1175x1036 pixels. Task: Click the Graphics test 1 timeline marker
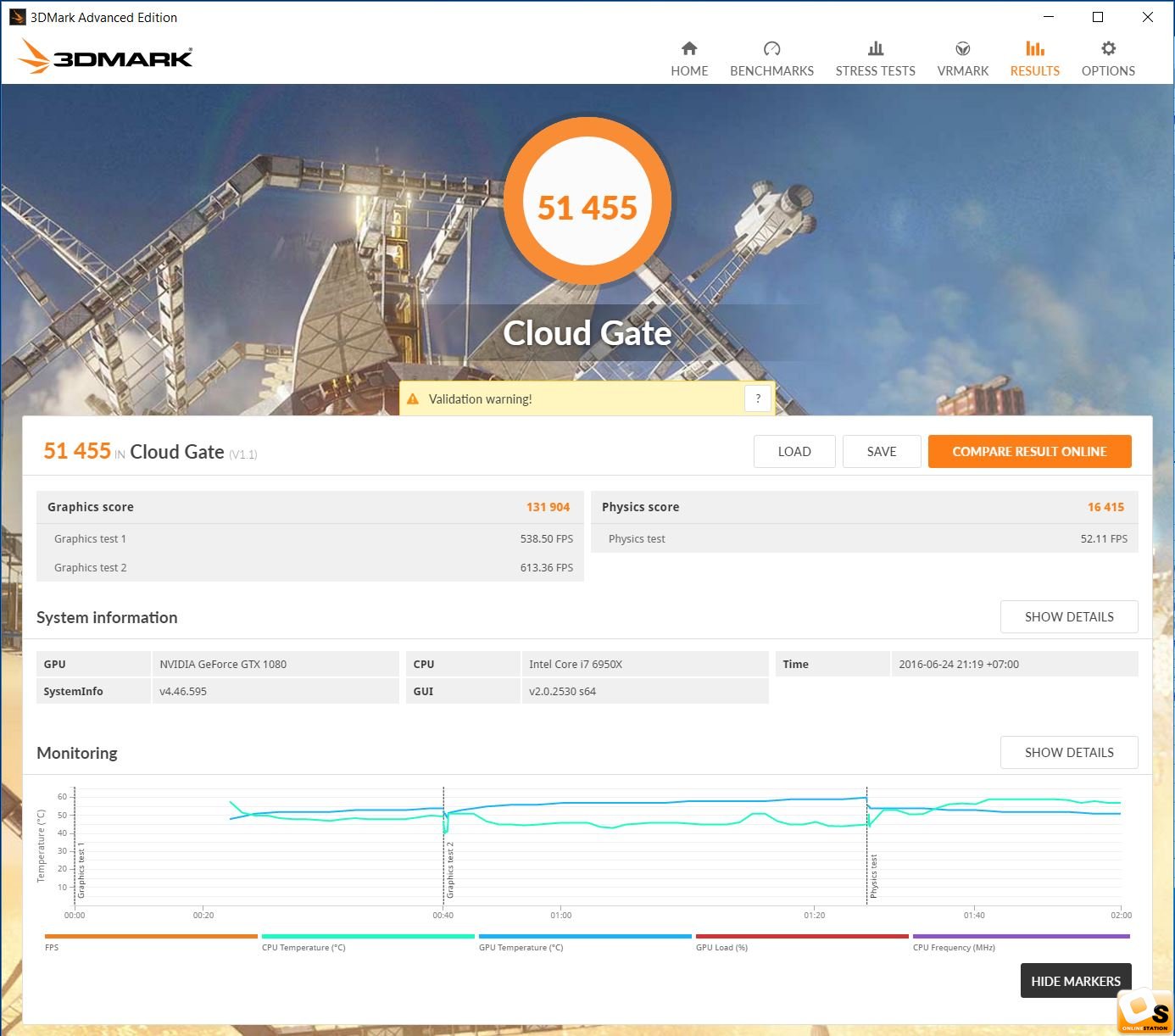(x=81, y=870)
